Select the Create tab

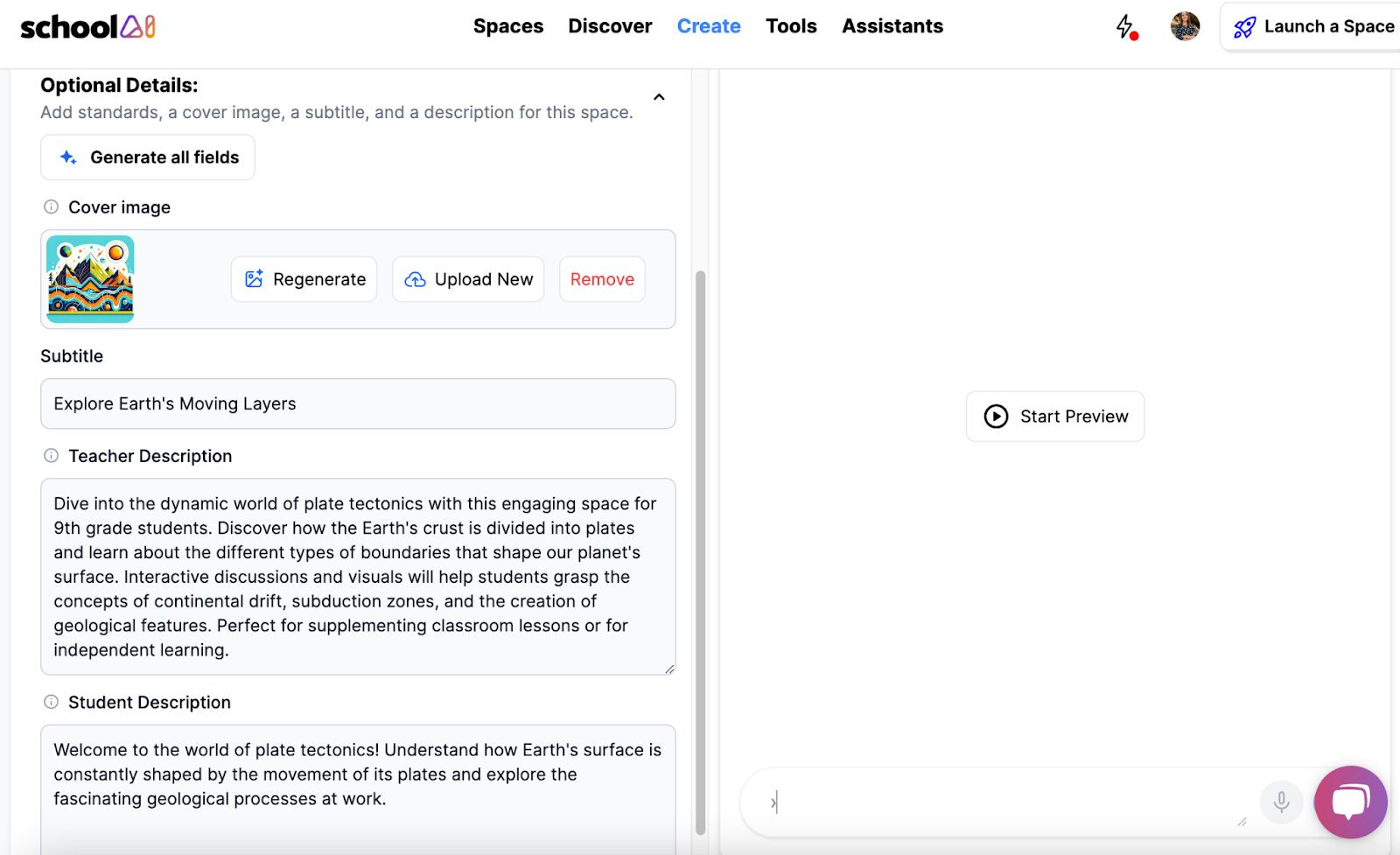point(709,26)
